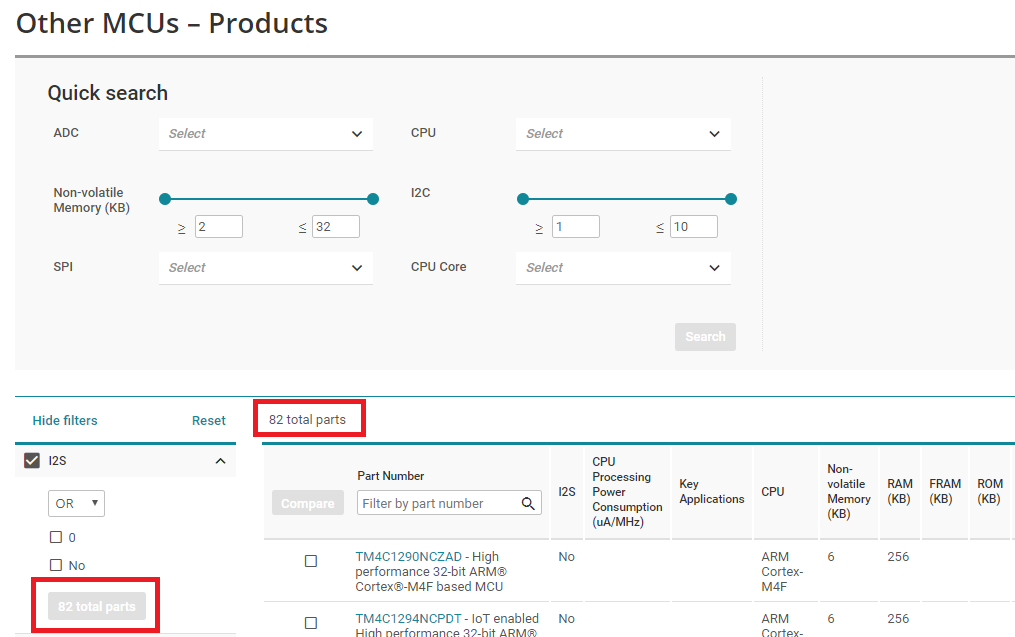This screenshot has width=1015, height=637.
Task: Click the ARM Cortex-M4F cell for TM4C1290NCZAD
Action: tap(782, 572)
